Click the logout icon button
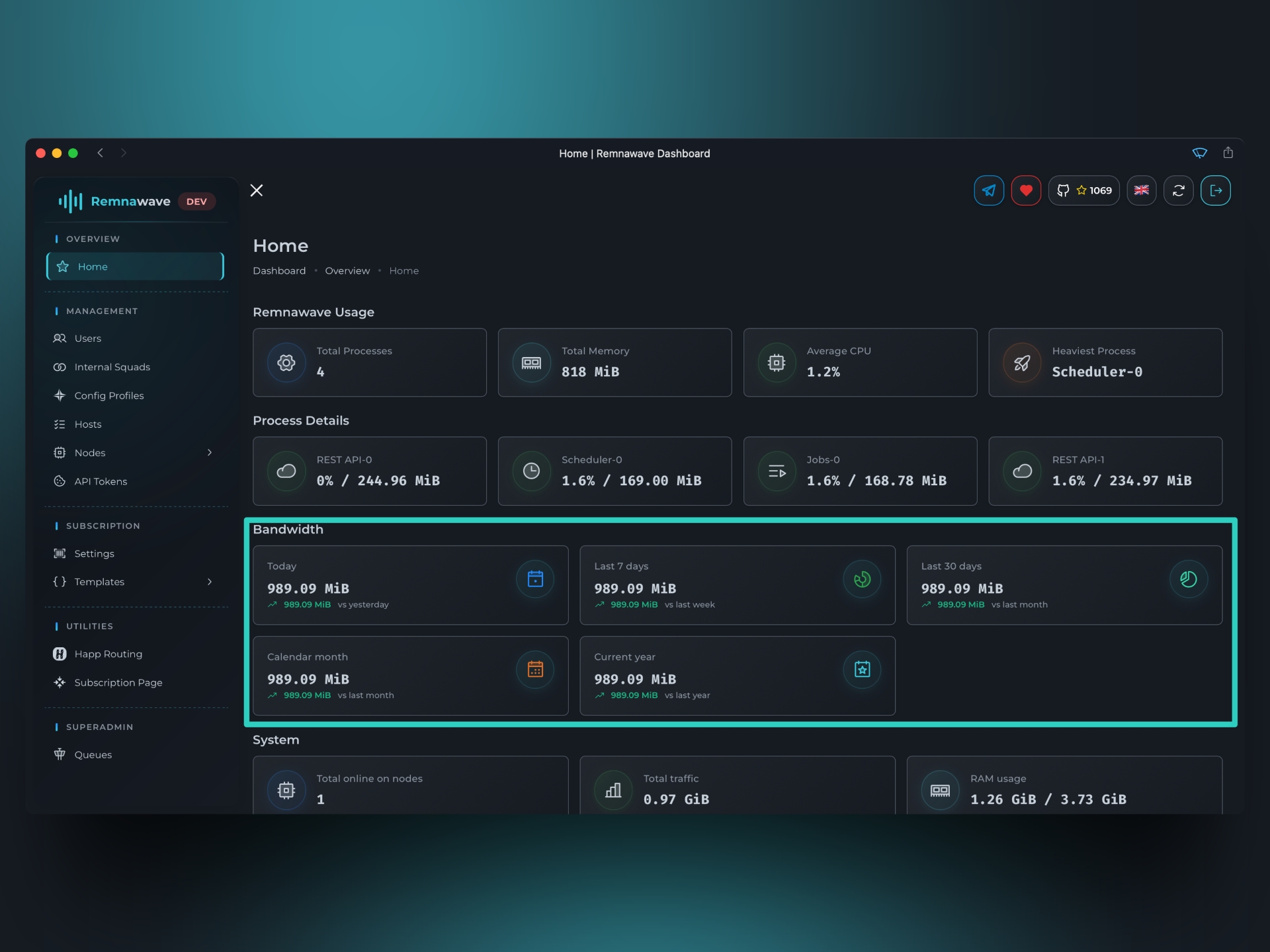Image resolution: width=1270 pixels, height=952 pixels. [1215, 190]
